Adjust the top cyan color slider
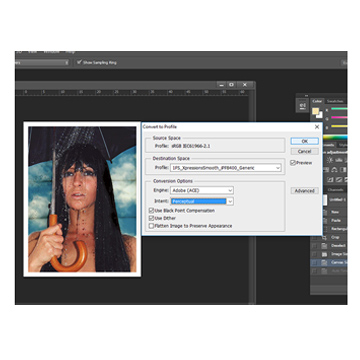Viewport: 360px width, 360px height. point(339,109)
